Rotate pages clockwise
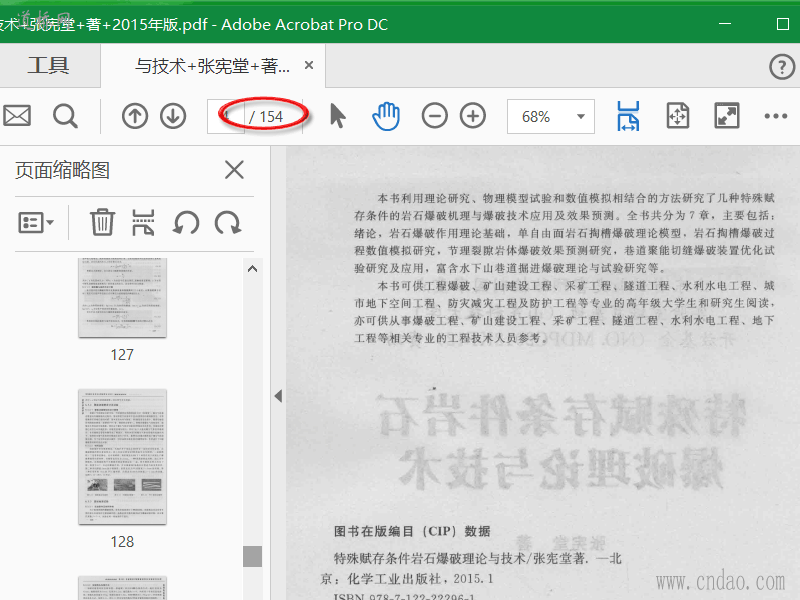 [x=228, y=223]
